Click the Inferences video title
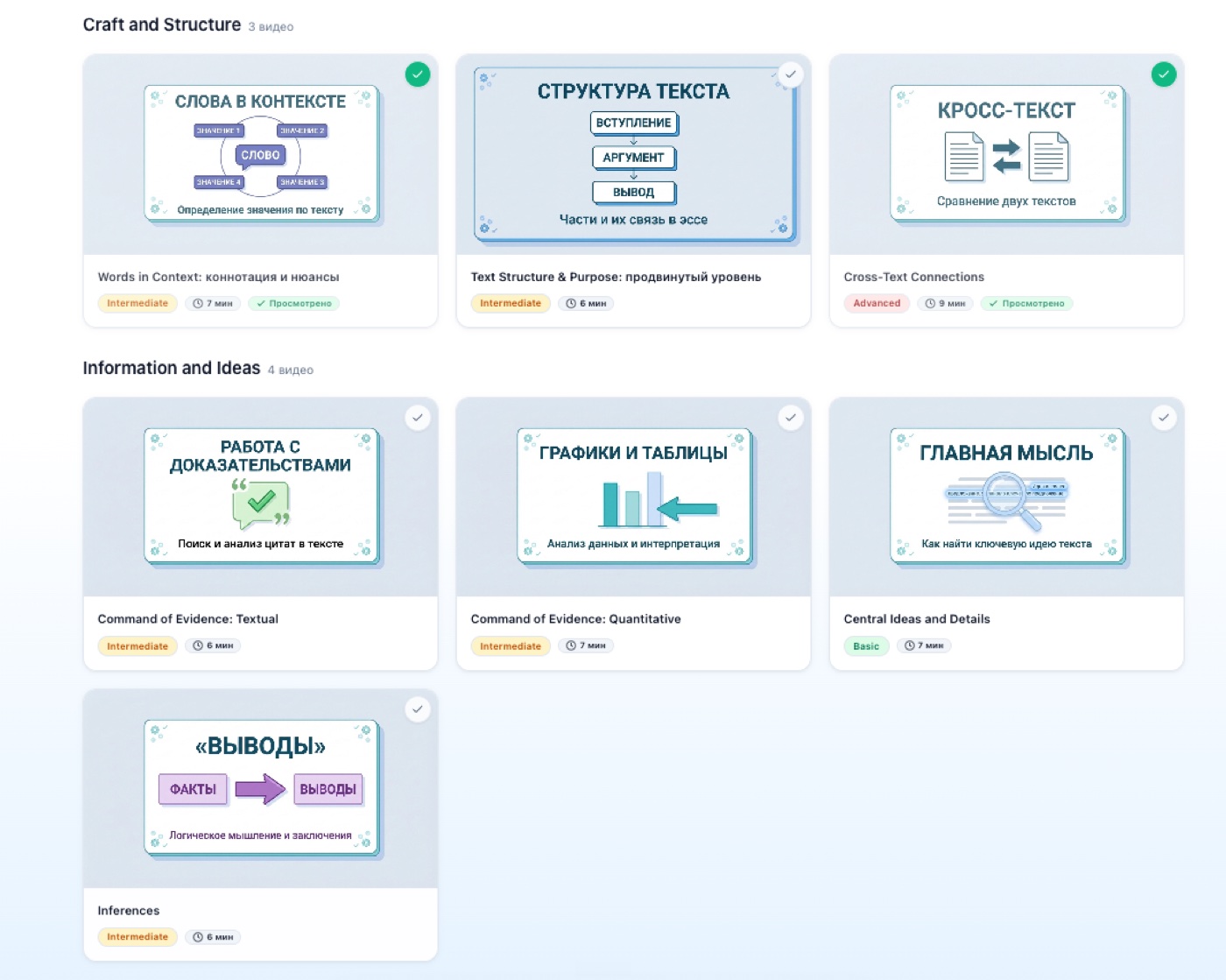The image size is (1226, 980). [129, 911]
